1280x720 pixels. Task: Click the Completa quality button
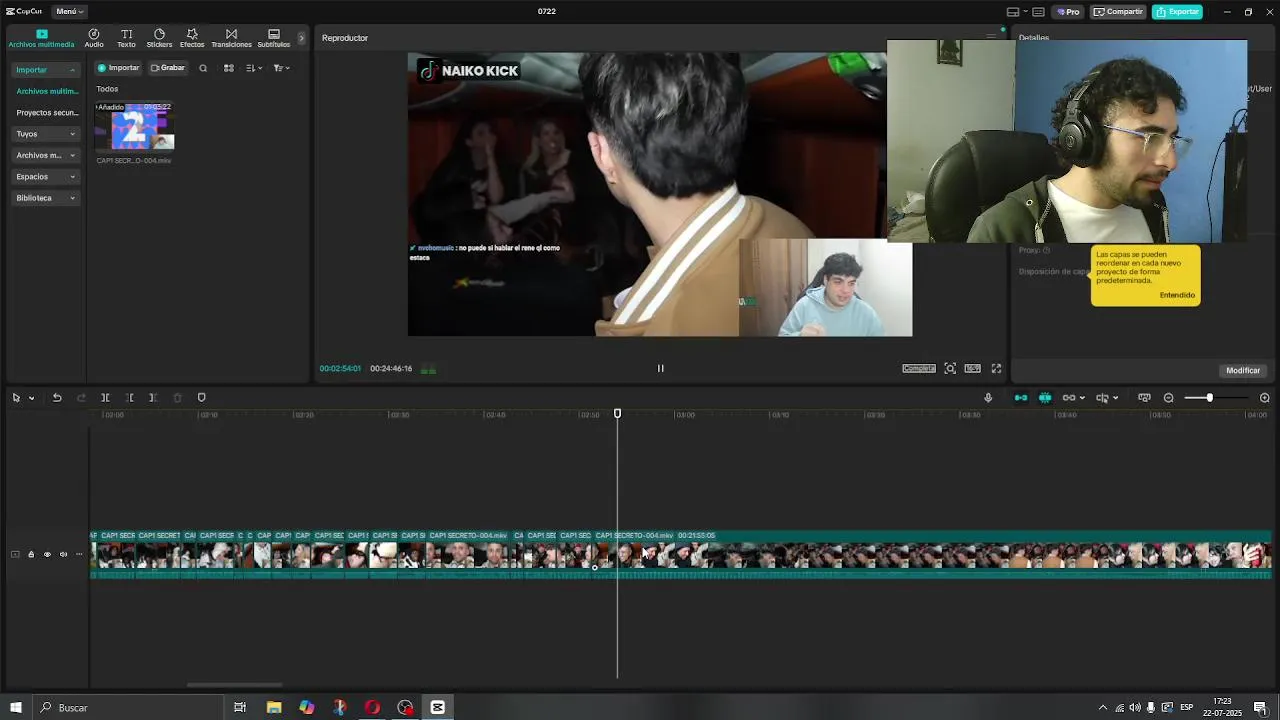pyautogui.click(x=919, y=368)
